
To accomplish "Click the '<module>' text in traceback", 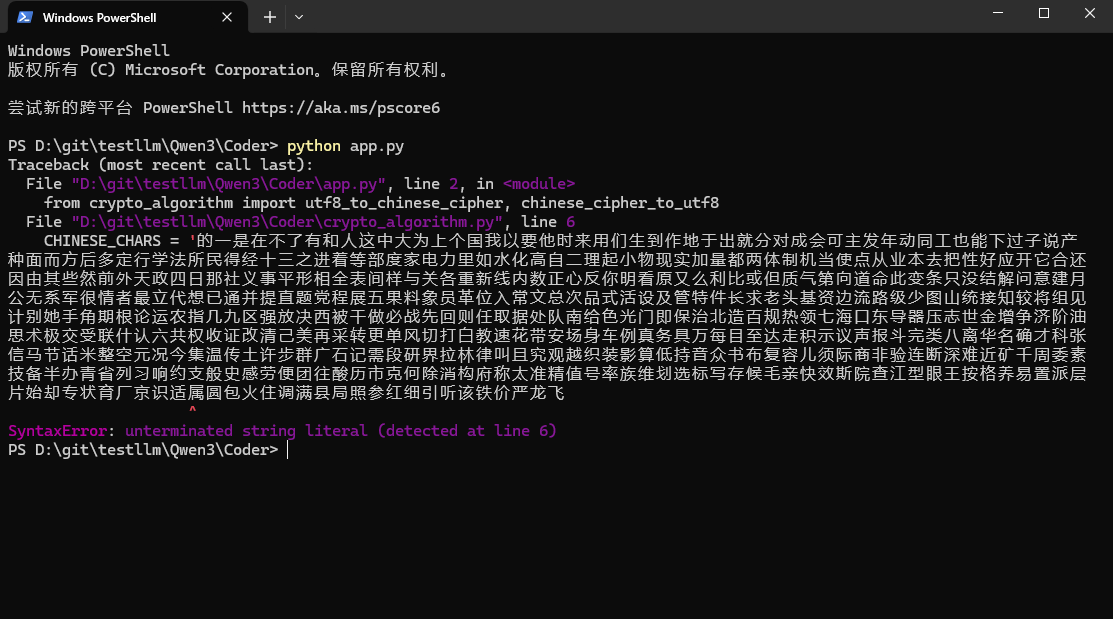I will pyautogui.click(x=539, y=184).
